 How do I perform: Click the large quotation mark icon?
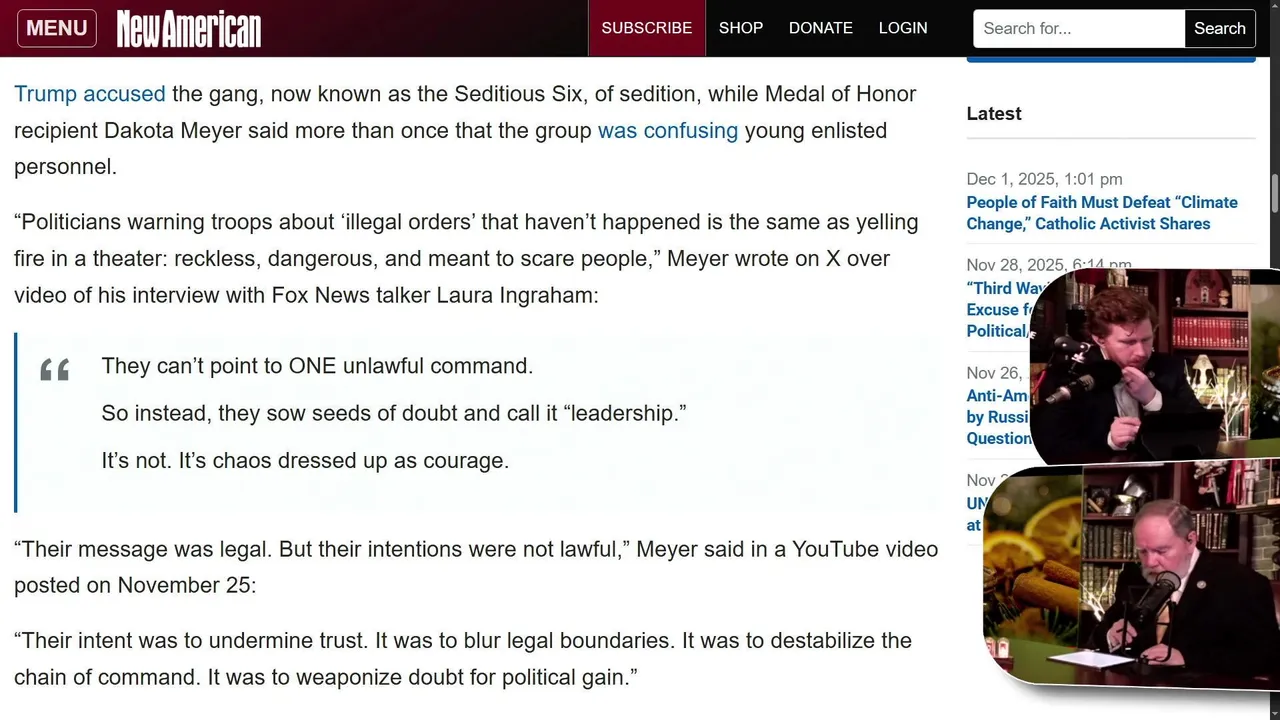[55, 371]
